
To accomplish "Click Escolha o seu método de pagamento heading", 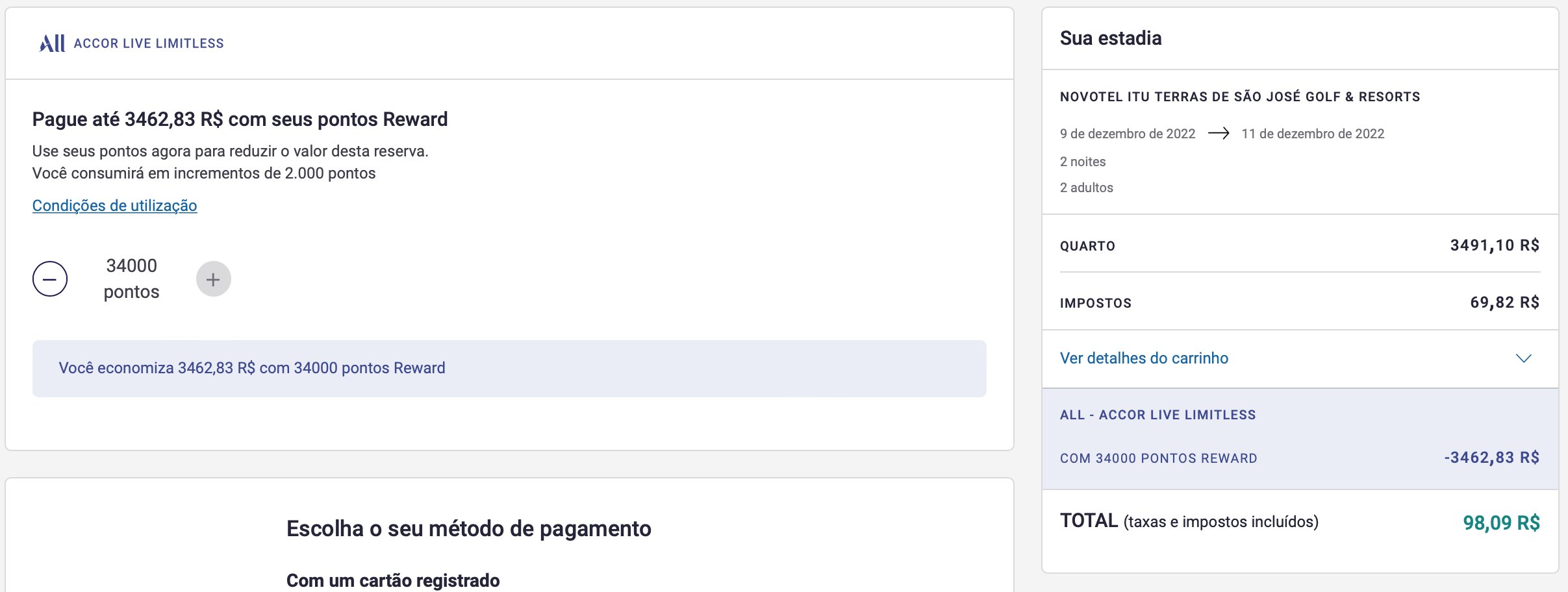I will pyautogui.click(x=468, y=529).
